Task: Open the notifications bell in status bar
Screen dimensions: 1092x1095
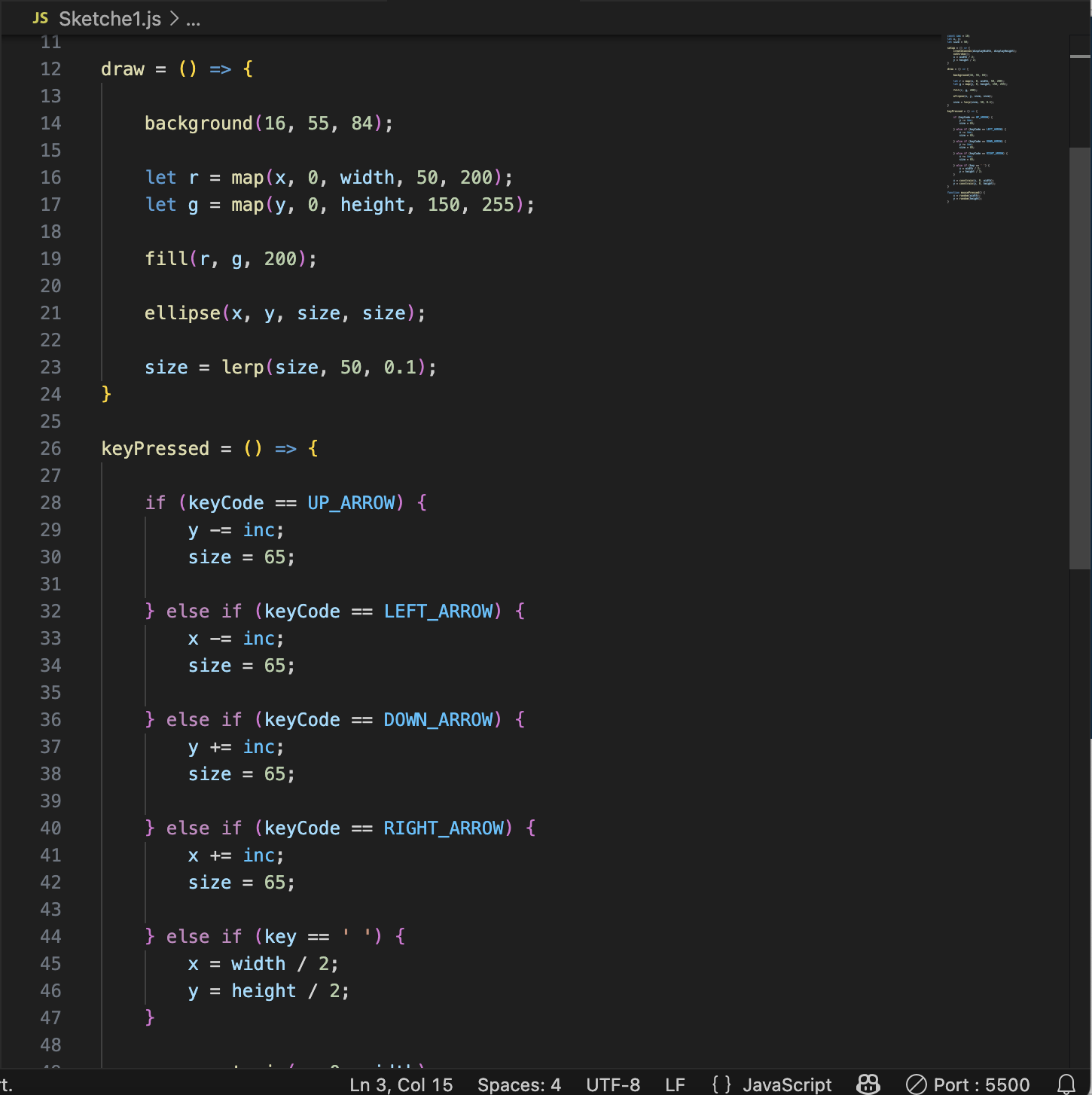Action: coord(1066,1084)
